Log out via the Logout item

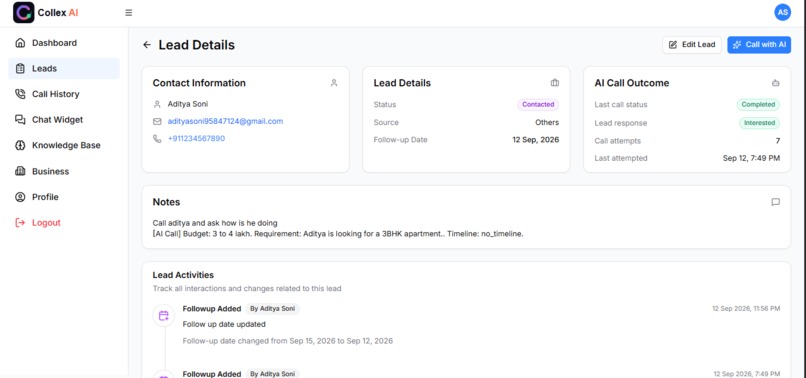click(64, 223)
